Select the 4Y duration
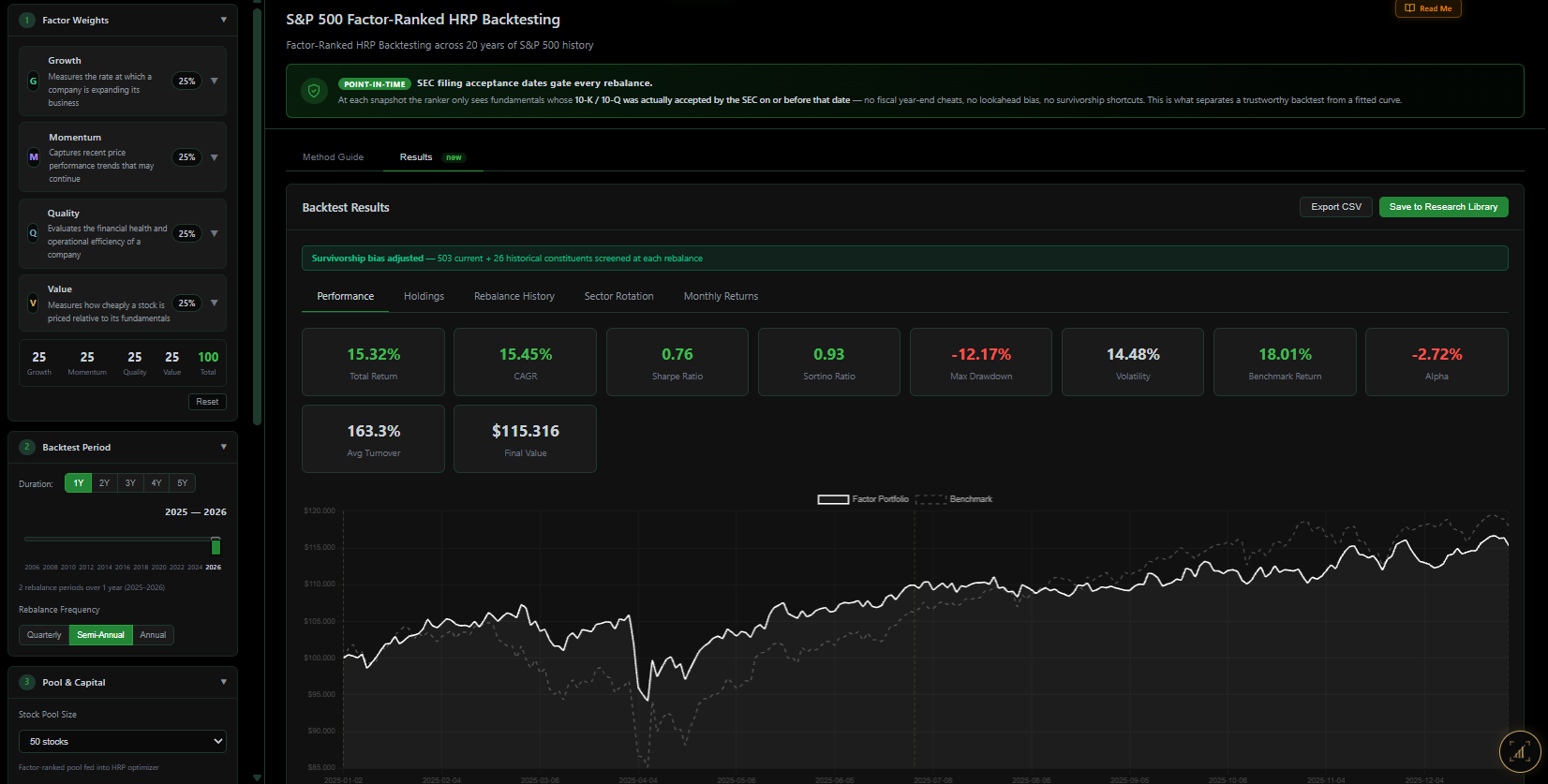Viewport: 1548px width, 784px height. click(156, 483)
